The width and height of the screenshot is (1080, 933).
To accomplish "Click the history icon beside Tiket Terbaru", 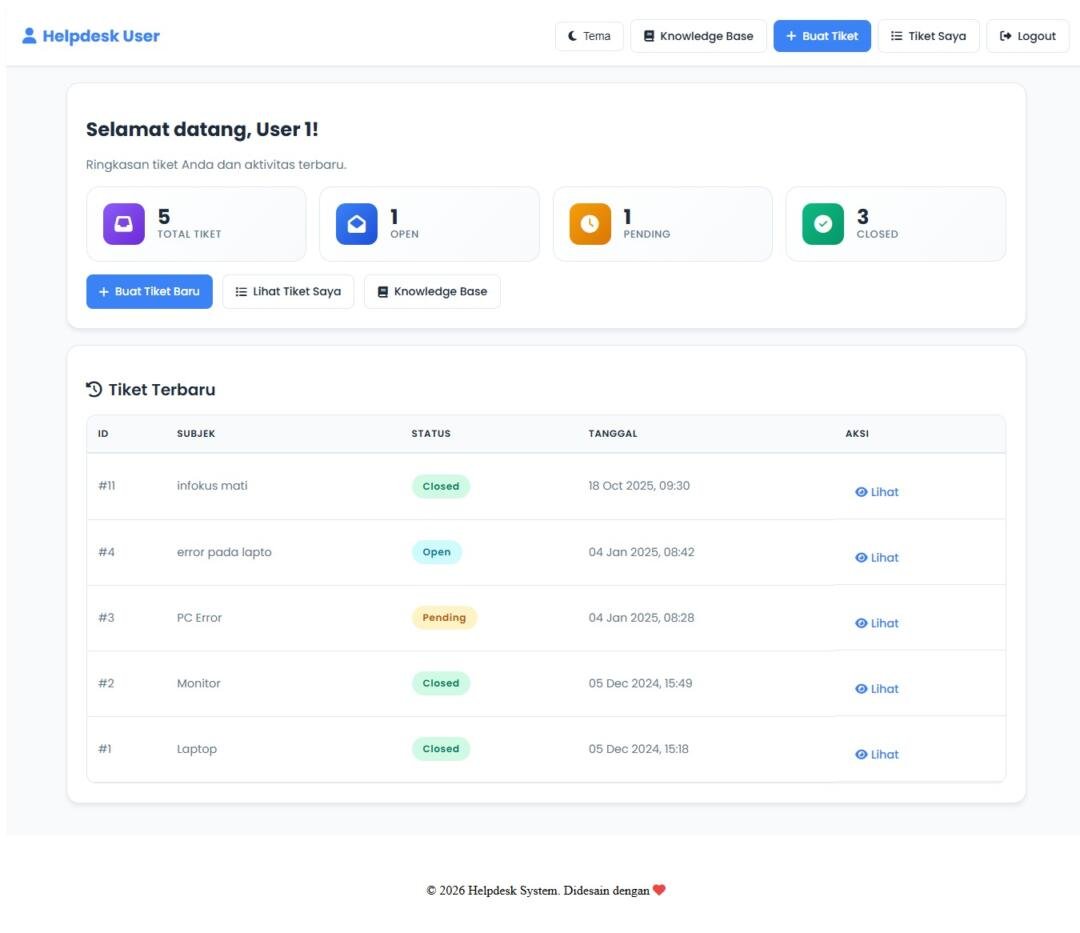I will point(94,390).
